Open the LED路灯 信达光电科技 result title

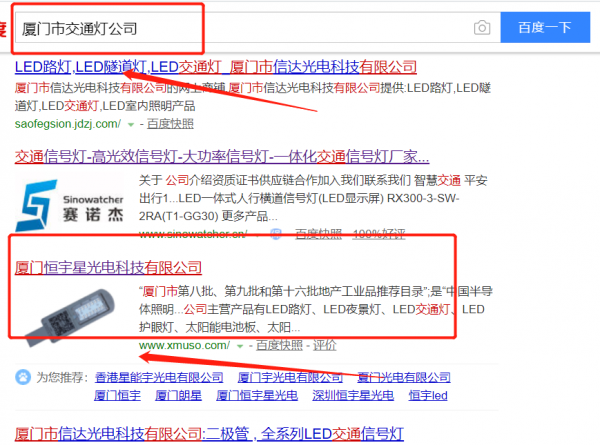coord(215,67)
